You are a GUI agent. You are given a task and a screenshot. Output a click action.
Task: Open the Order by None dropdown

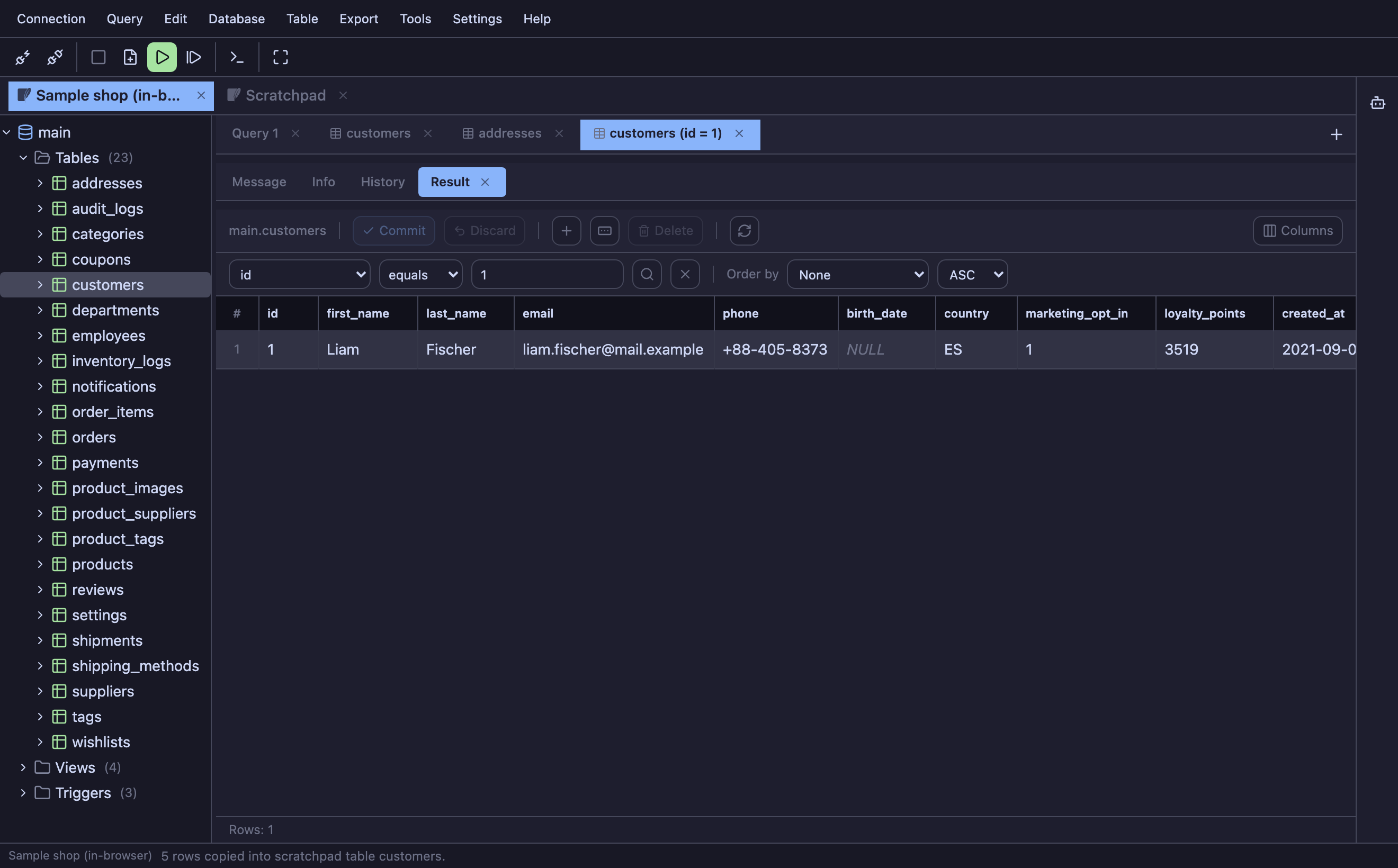857,274
